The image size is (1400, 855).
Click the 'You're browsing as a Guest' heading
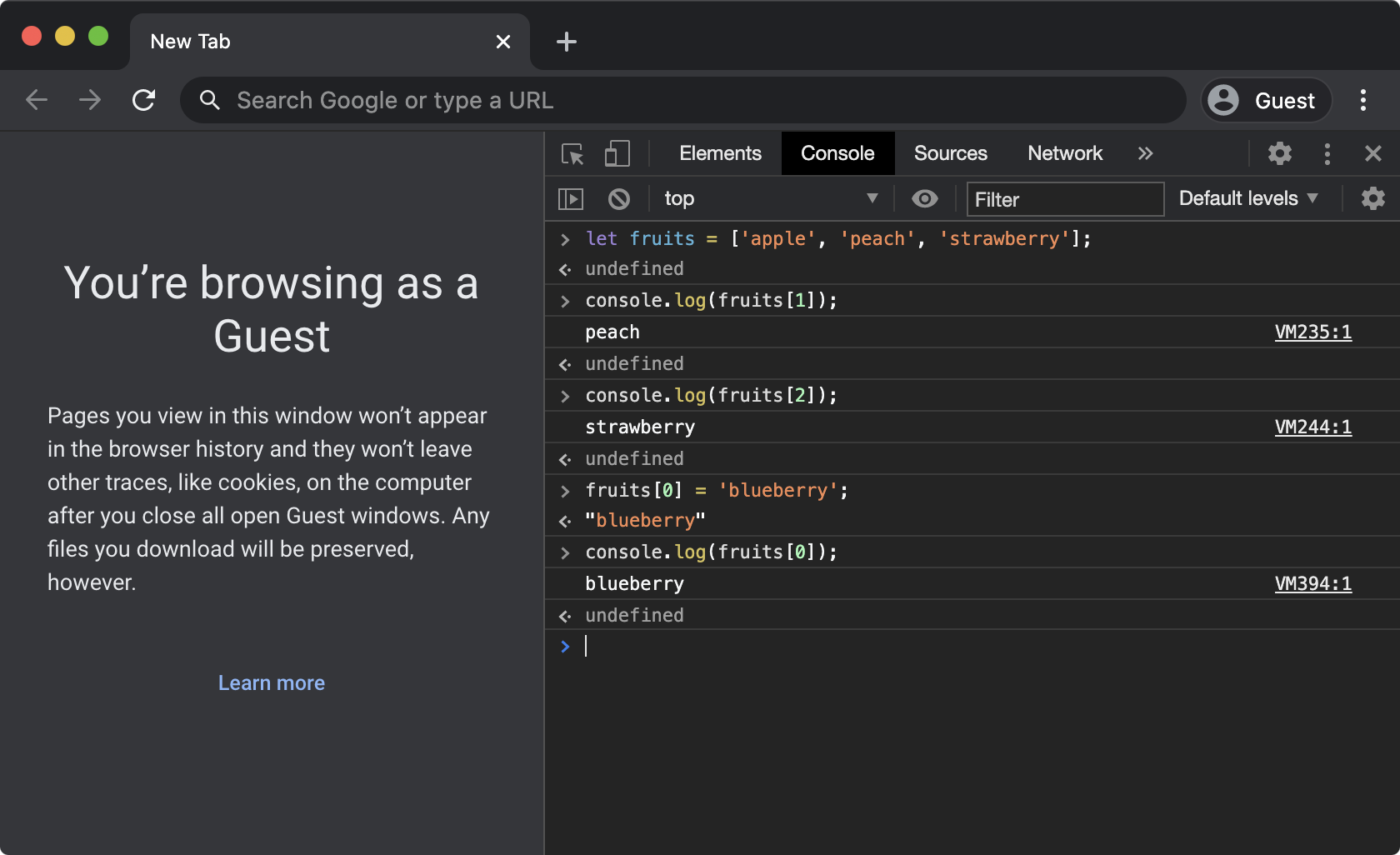pos(272,309)
